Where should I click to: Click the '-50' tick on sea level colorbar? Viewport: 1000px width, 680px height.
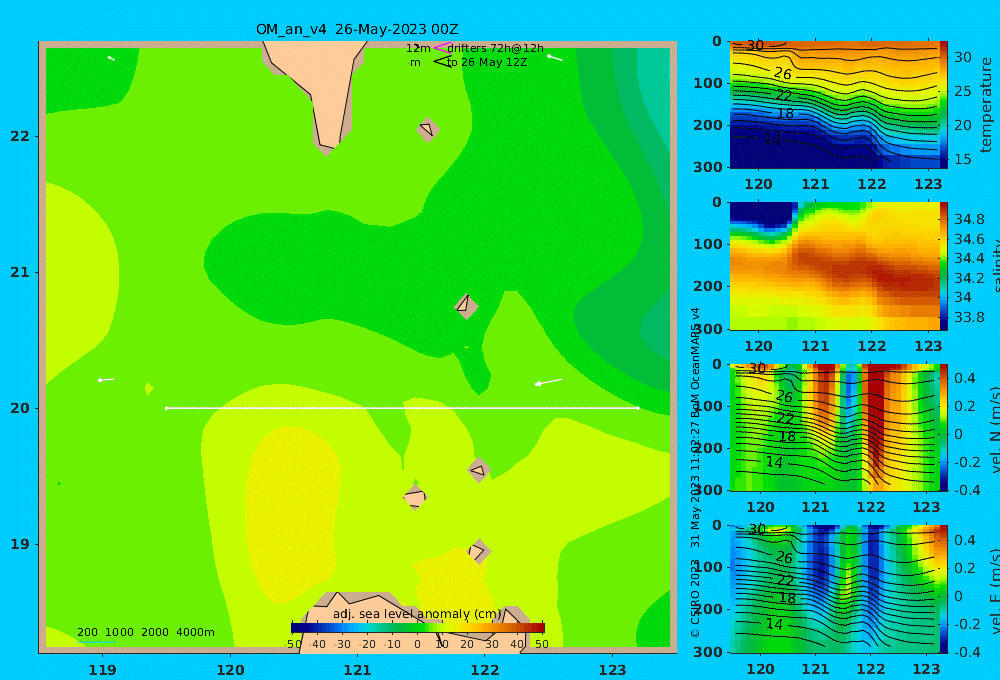(293, 644)
